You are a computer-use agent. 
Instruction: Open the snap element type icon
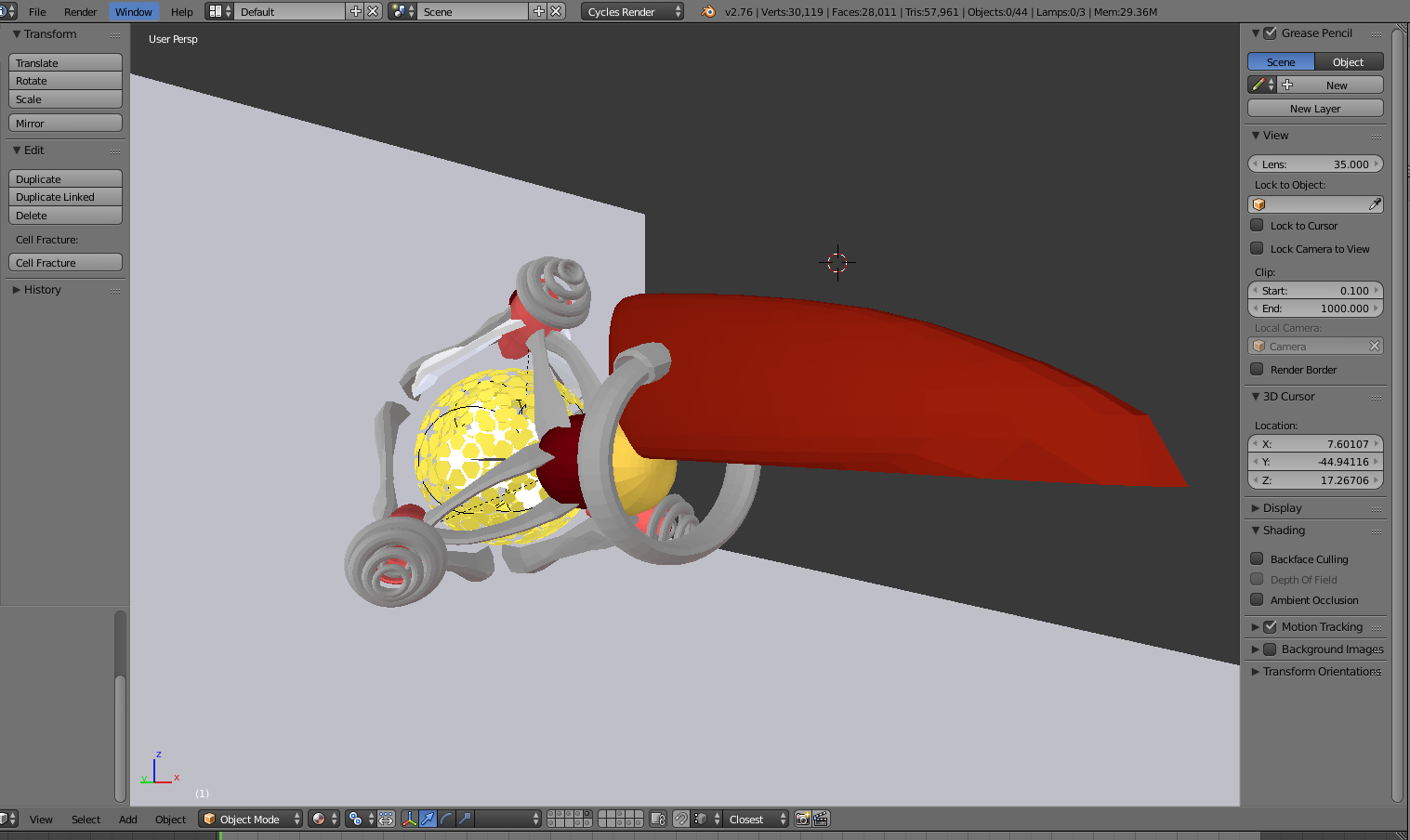coord(707,819)
